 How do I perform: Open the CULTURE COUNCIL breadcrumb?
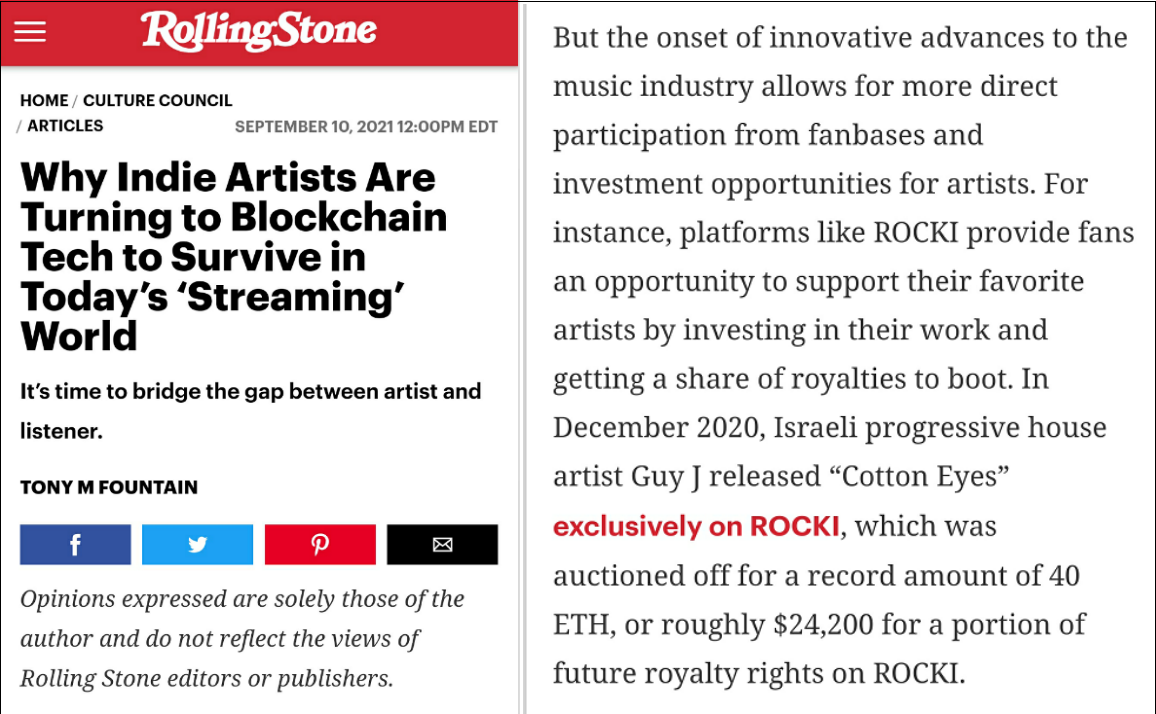pyautogui.click(x=158, y=100)
